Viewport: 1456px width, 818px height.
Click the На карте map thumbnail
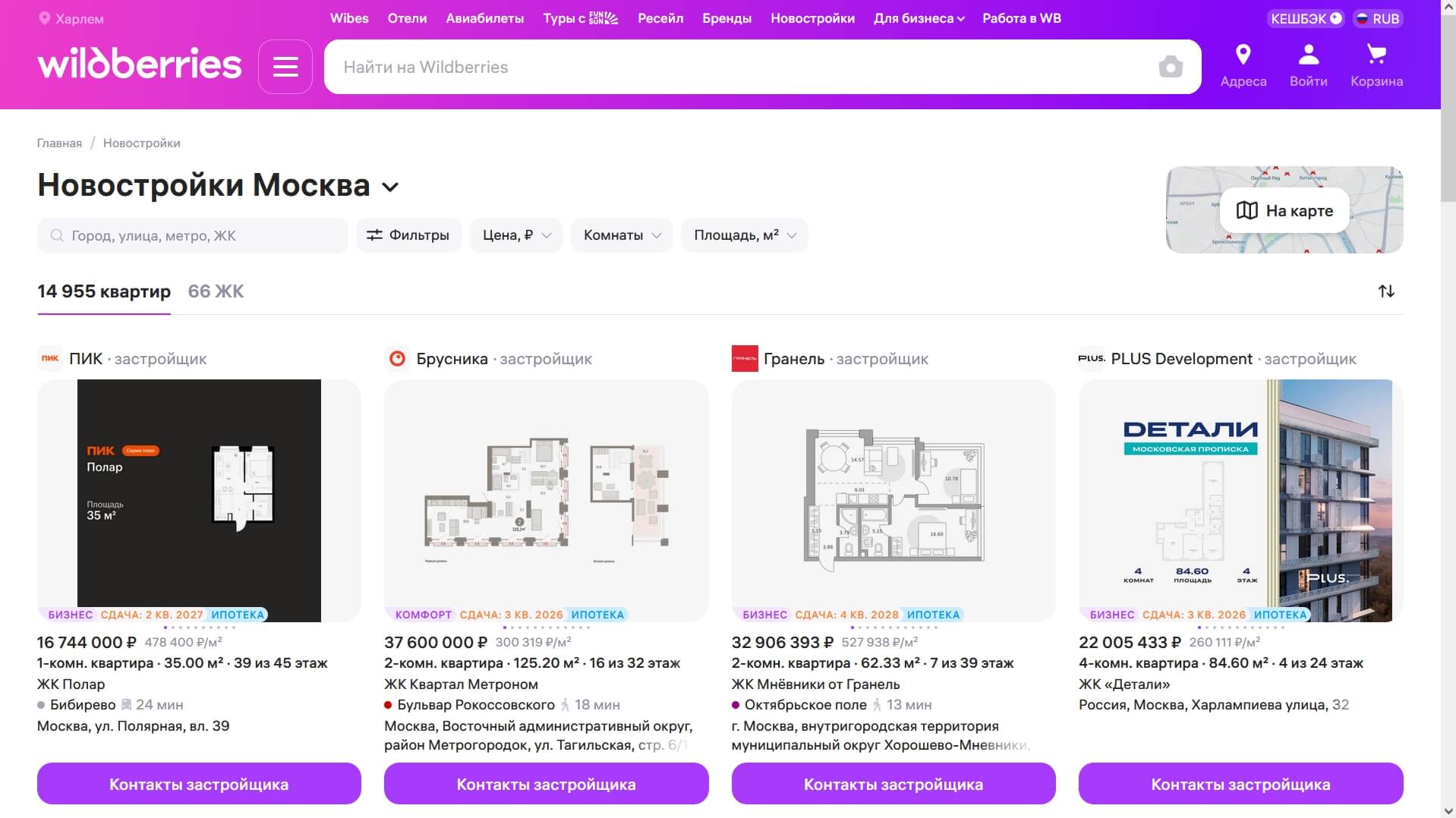[x=1284, y=210]
